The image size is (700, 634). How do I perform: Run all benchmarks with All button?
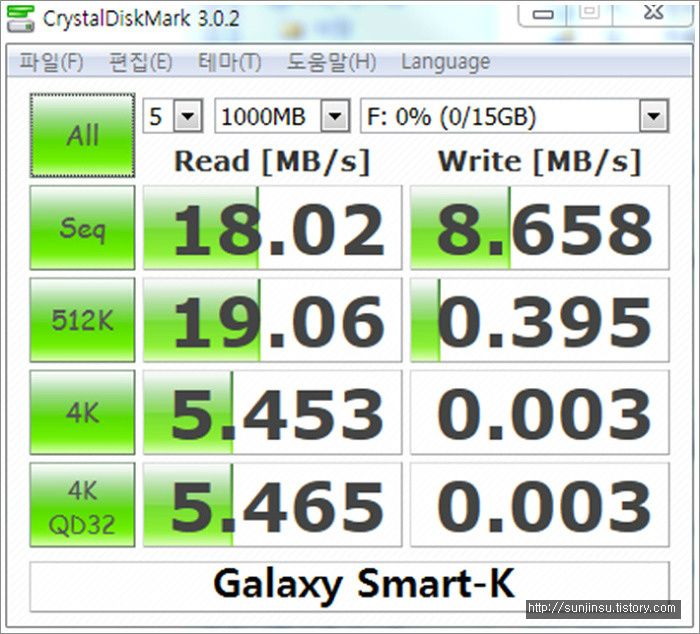tap(83, 135)
